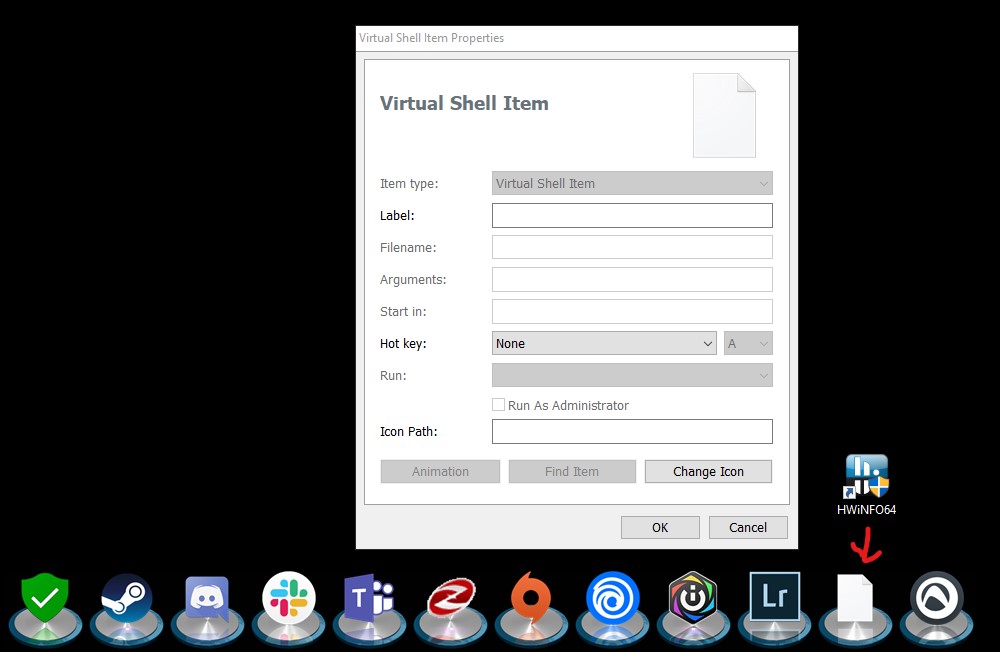
Task: Expand the Hot key None dropdown
Action: (604, 343)
